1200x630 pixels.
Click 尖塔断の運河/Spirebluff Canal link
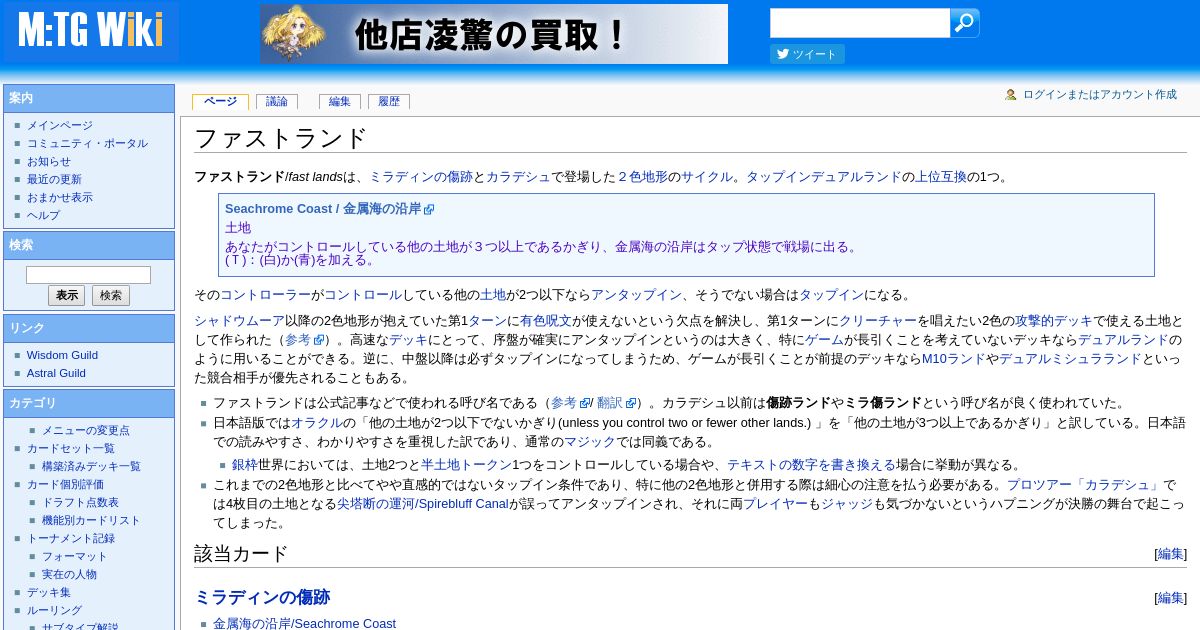click(x=423, y=504)
